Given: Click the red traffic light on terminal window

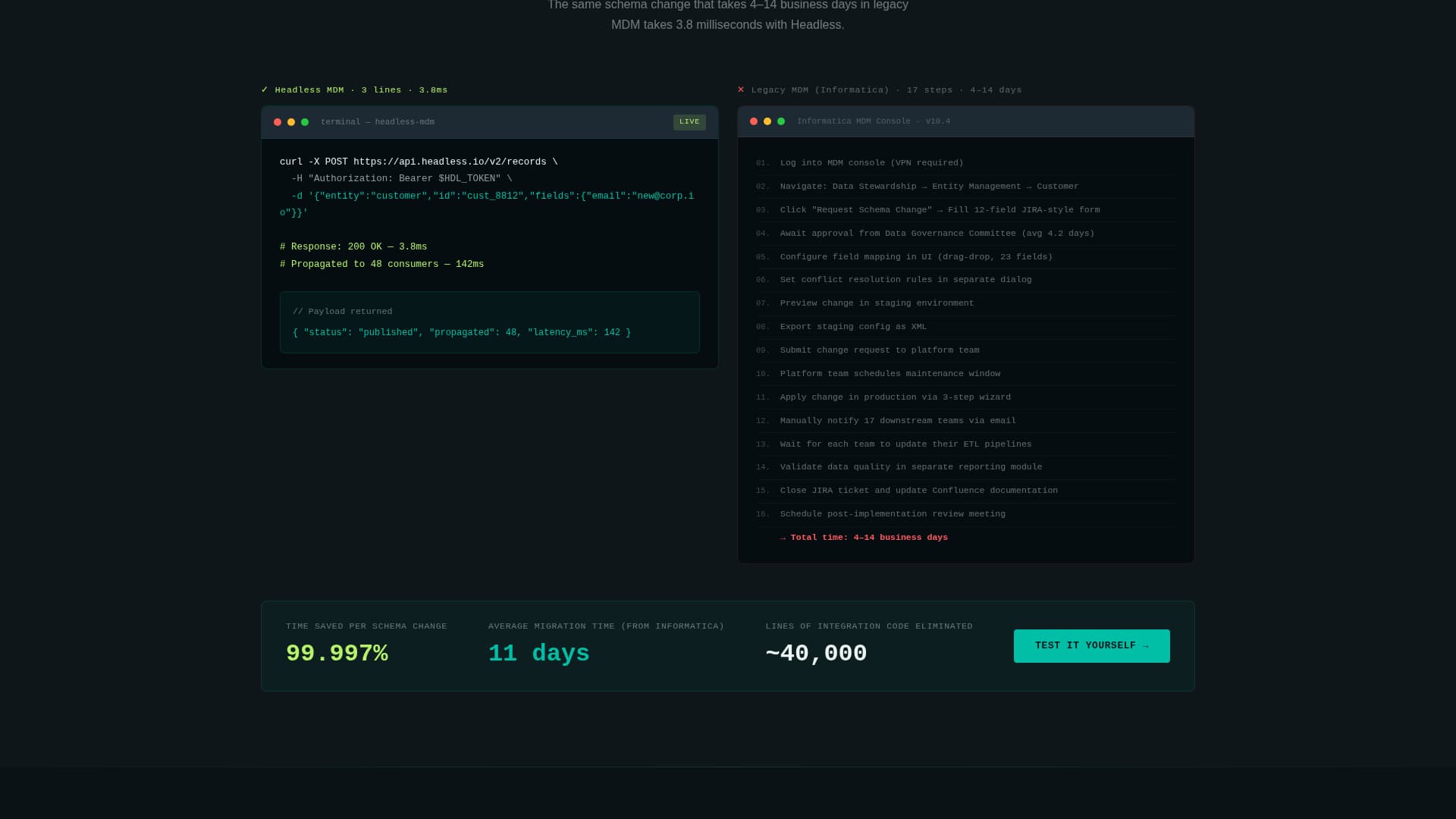Looking at the screenshot, I should 276,121.
